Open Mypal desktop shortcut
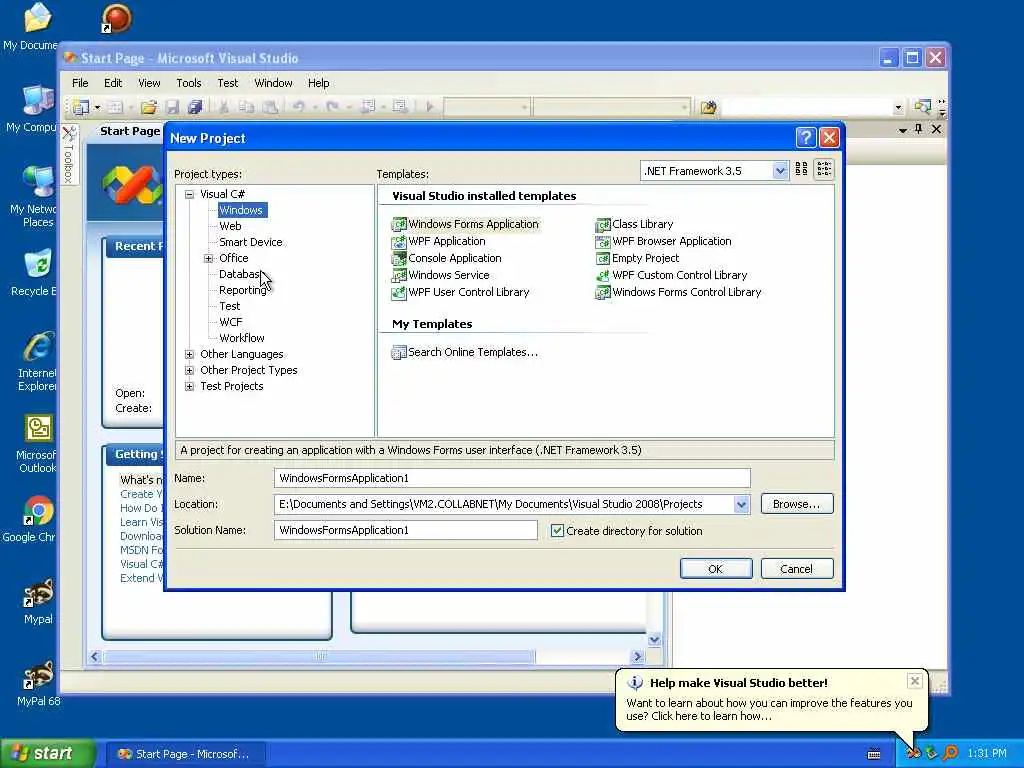 click(38, 601)
